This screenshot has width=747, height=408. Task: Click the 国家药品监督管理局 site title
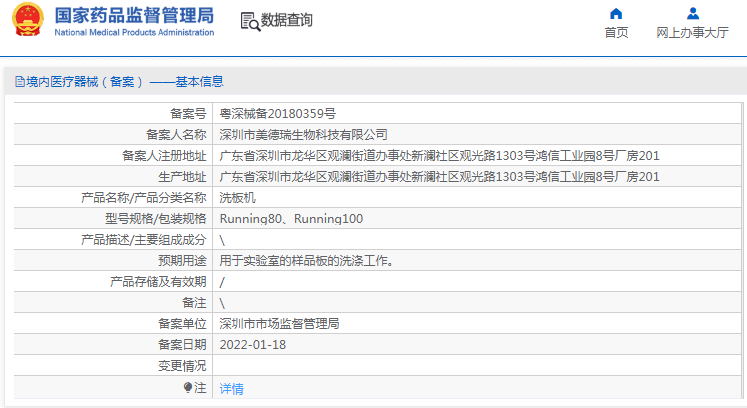(x=133, y=15)
